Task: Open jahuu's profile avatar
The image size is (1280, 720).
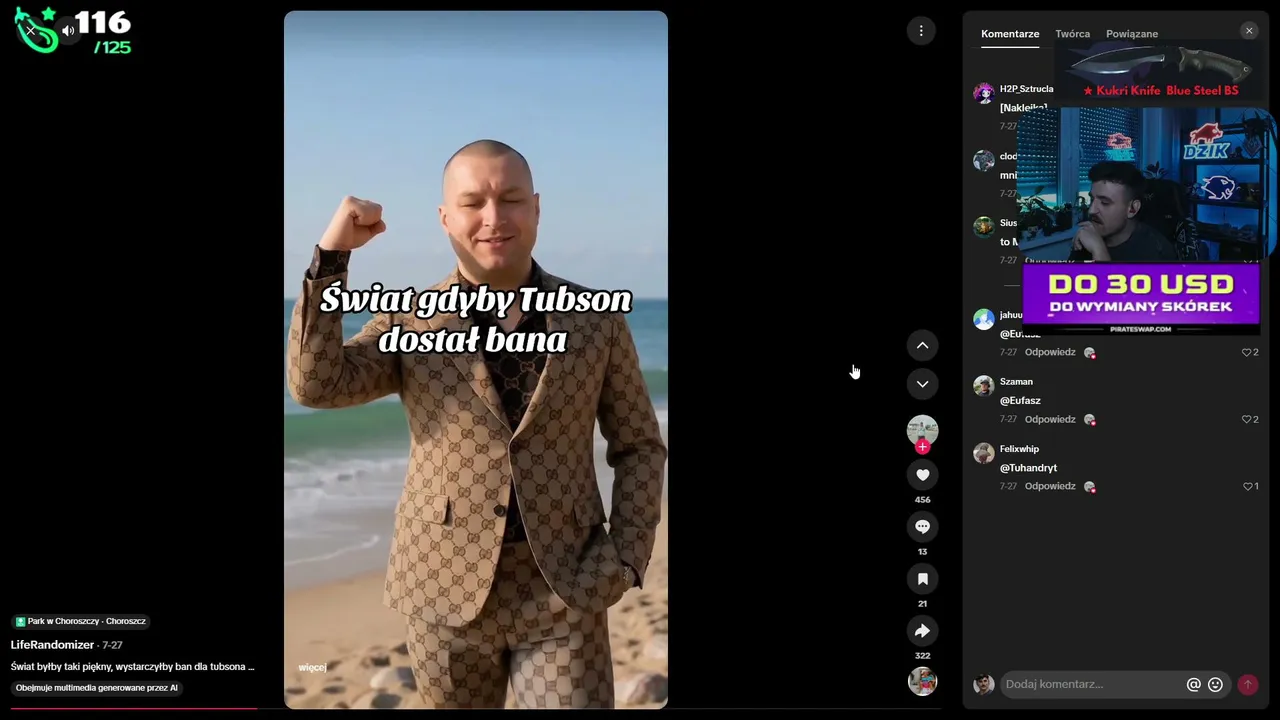Action: pyautogui.click(x=984, y=319)
